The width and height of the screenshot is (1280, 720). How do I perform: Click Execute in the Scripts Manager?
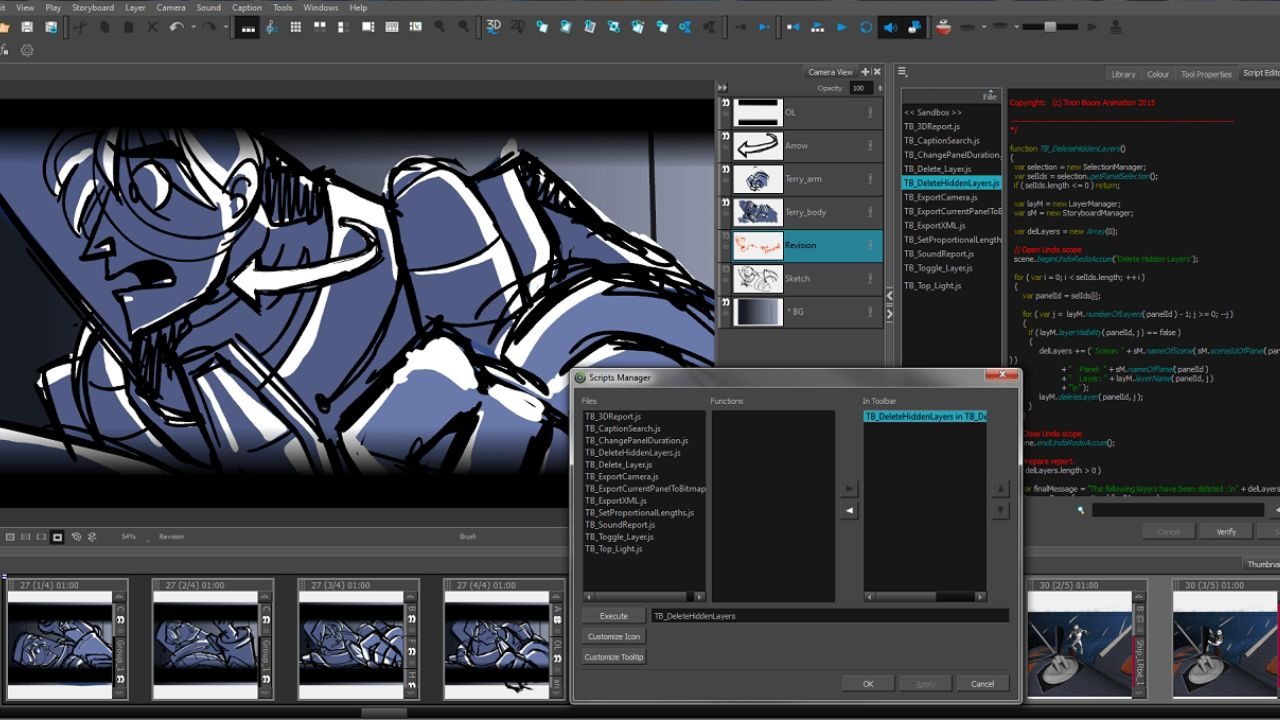tap(612, 615)
